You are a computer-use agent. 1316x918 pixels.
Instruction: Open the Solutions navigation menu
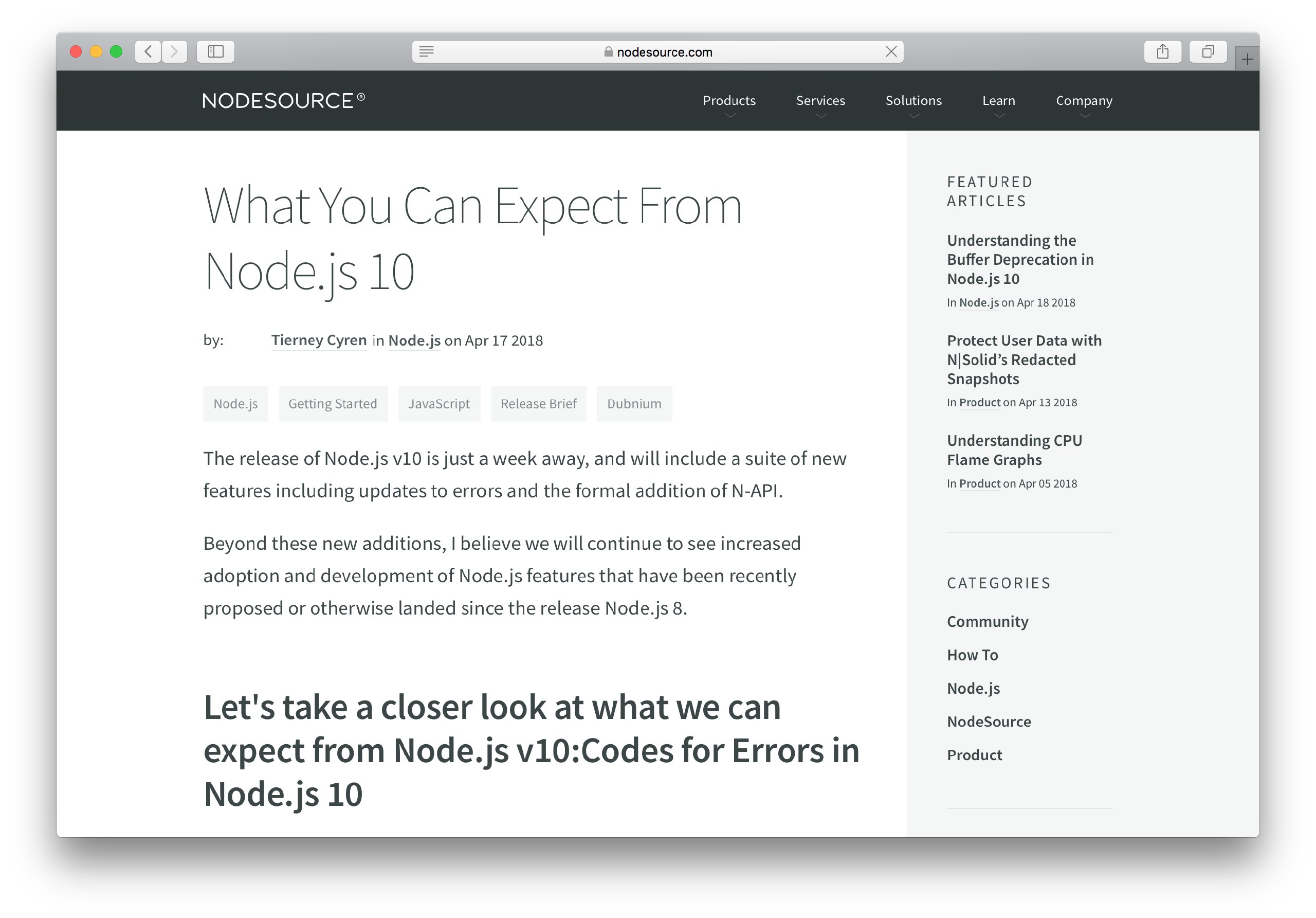(913, 100)
